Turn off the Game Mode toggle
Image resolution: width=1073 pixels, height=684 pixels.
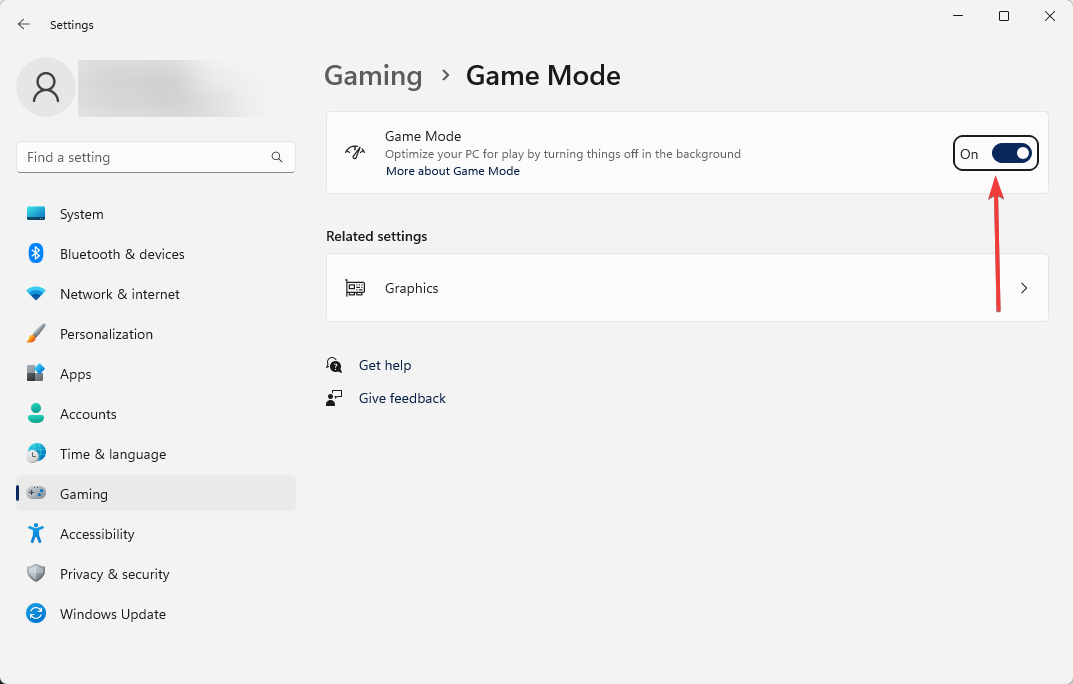click(1010, 153)
